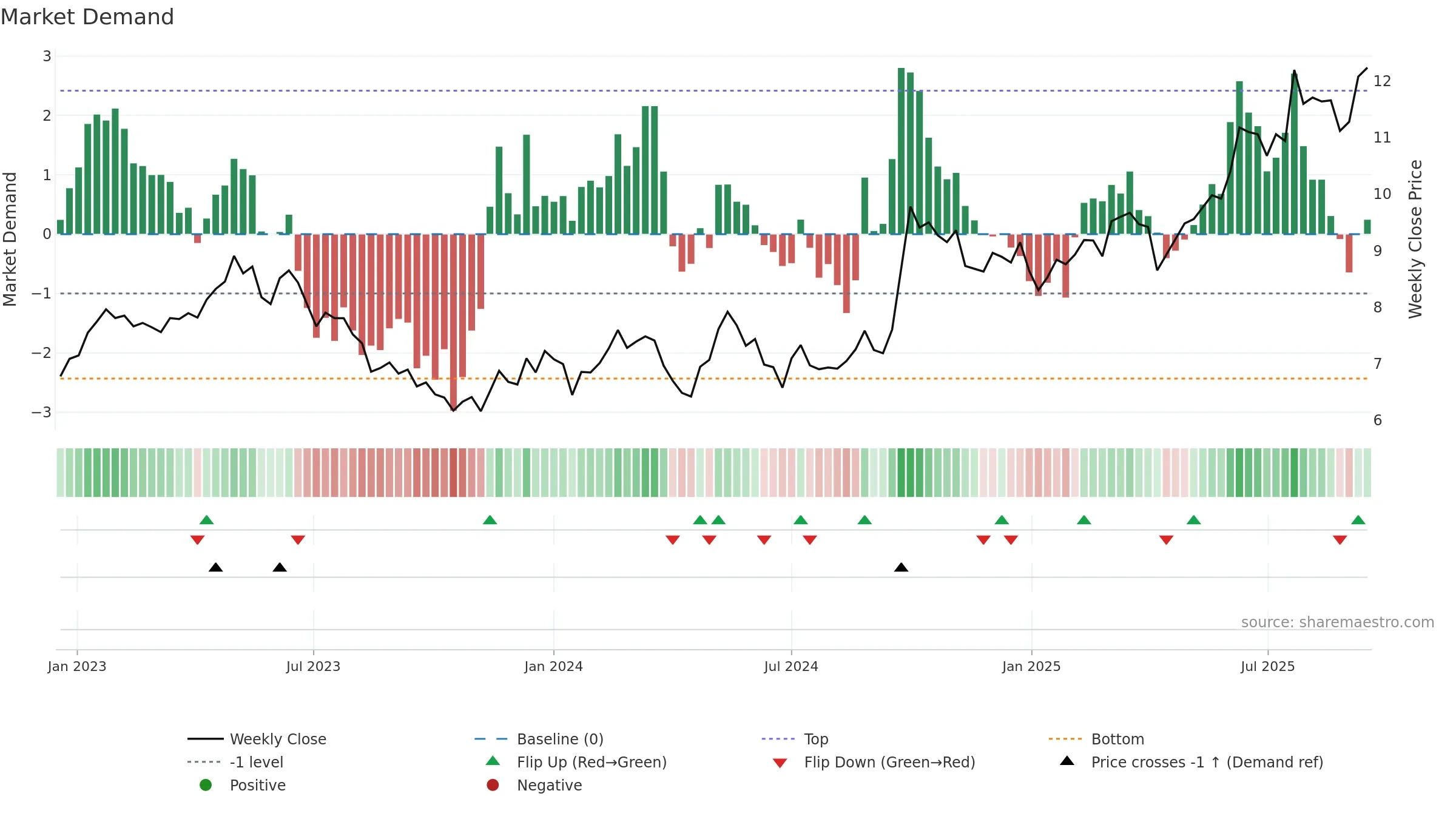Click the '3' tick on the left axis

47,56
